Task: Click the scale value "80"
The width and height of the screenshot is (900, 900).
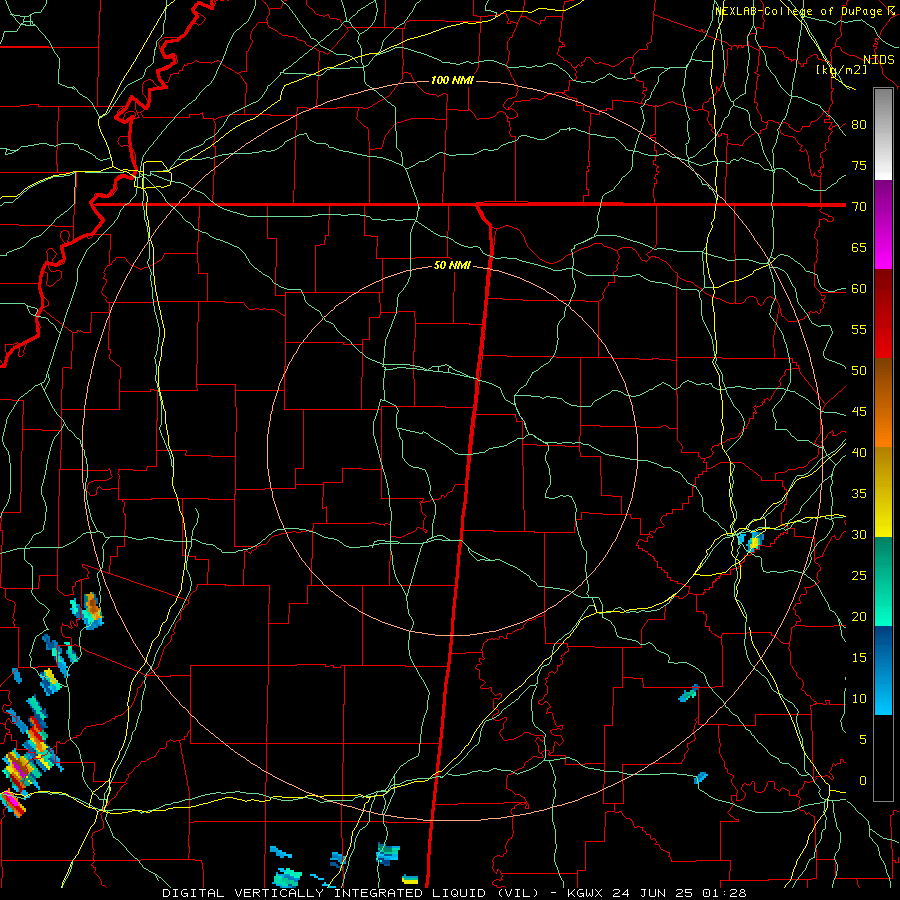Action: [x=859, y=125]
